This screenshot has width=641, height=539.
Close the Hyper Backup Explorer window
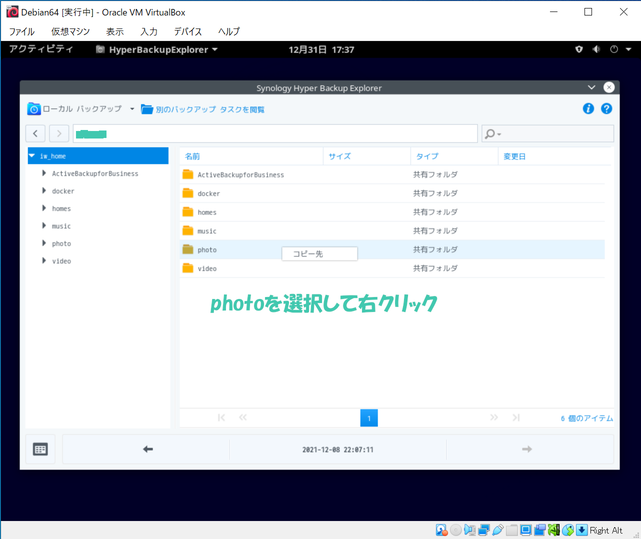click(x=609, y=87)
